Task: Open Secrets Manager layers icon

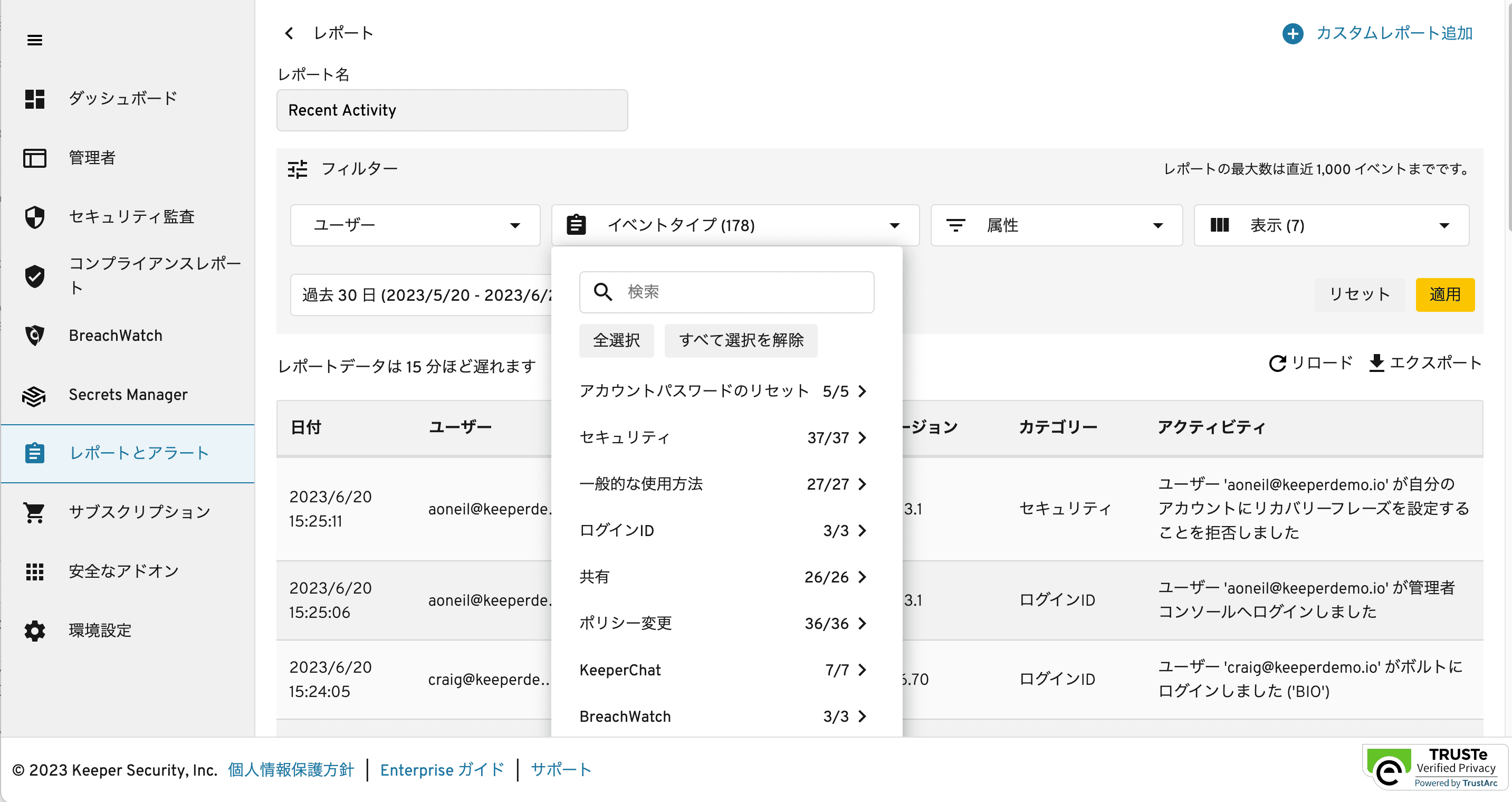Action: point(34,396)
